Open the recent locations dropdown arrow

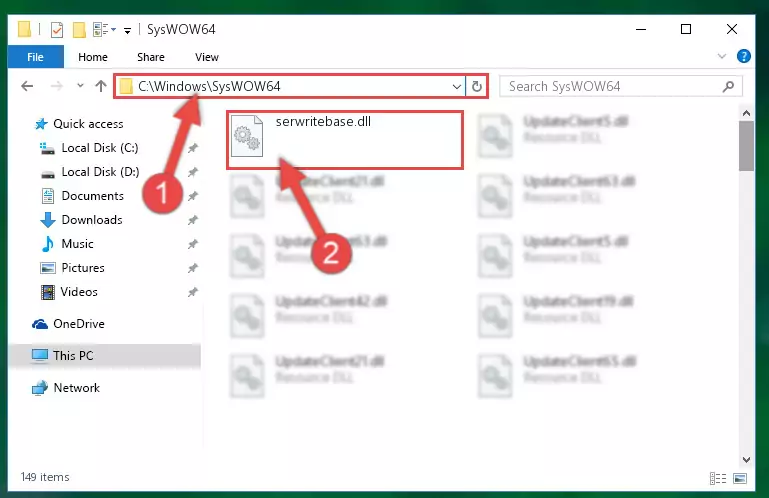[80, 86]
